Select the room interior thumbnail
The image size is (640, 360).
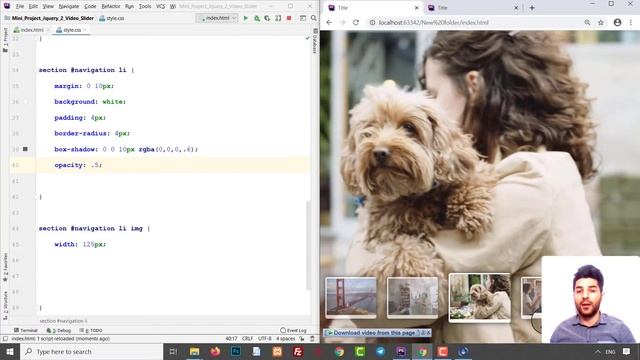(413, 298)
